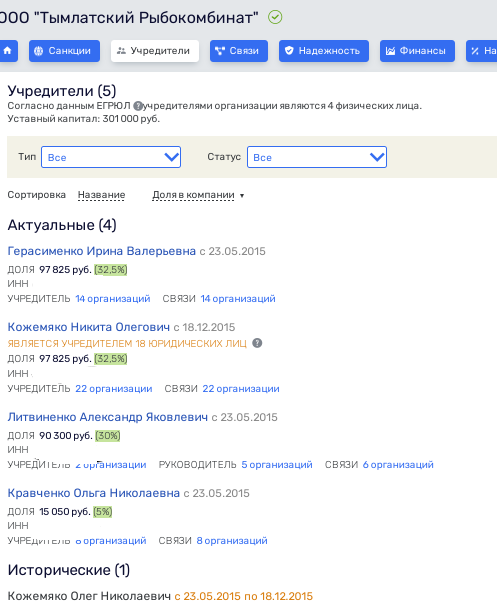The width and height of the screenshot is (497, 607).
Task: Open Кожемяко's связи 22 организации link
Action: (x=241, y=388)
